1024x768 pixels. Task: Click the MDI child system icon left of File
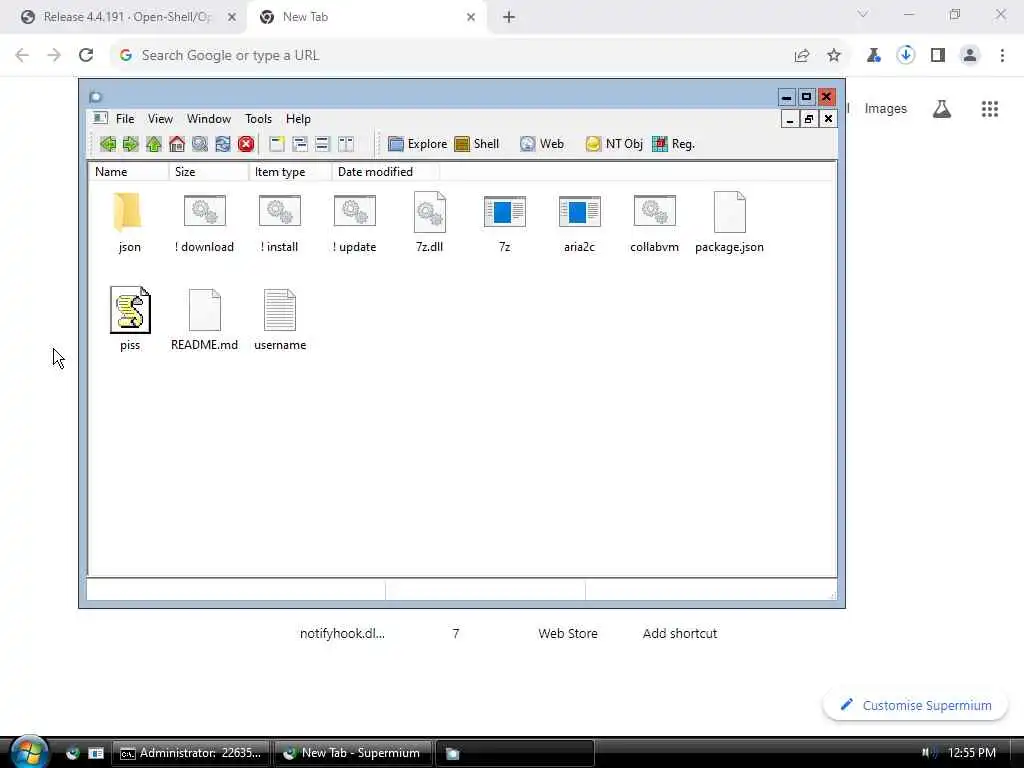[x=100, y=118]
